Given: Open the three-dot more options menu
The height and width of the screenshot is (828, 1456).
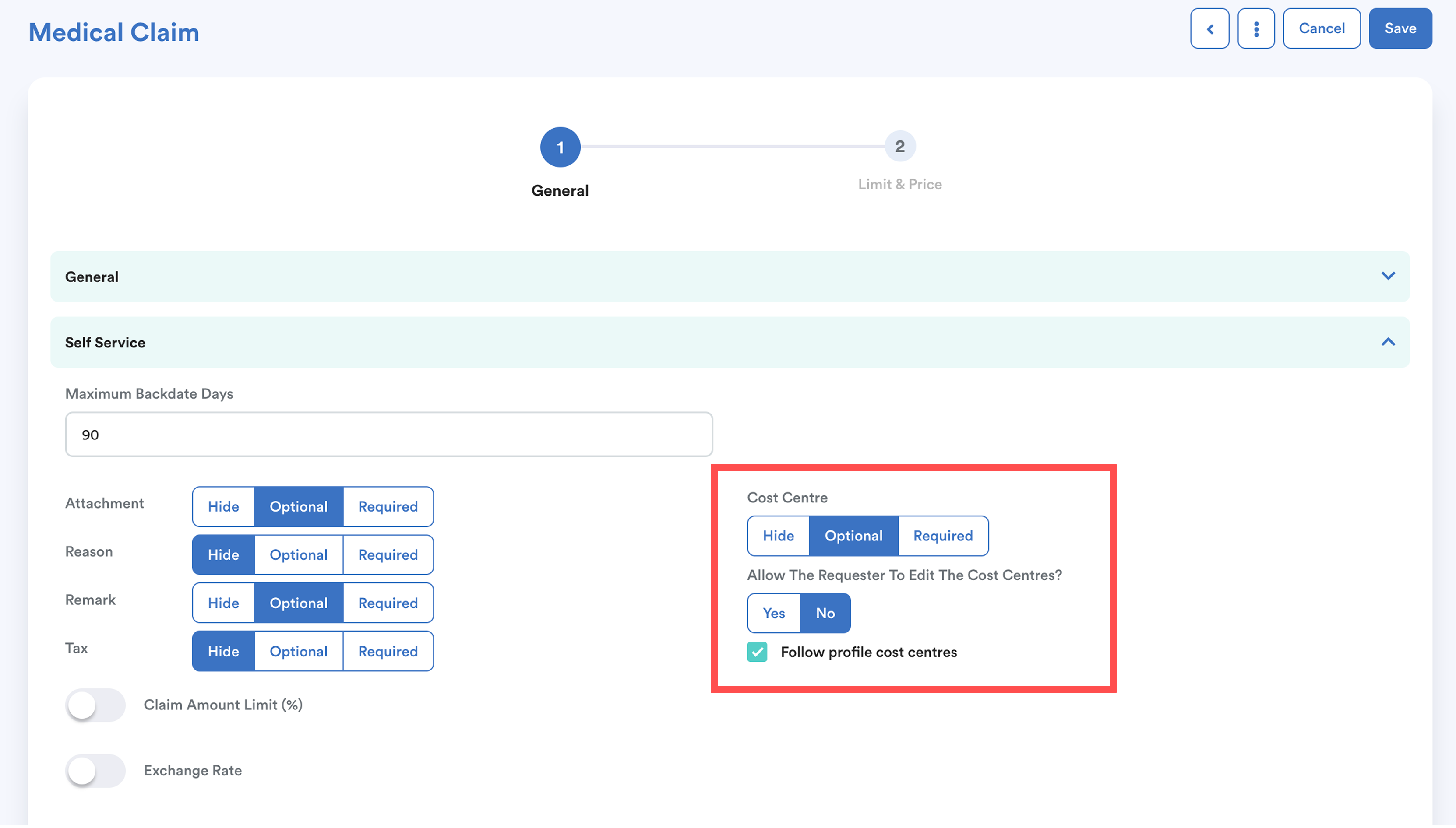Looking at the screenshot, I should [x=1256, y=28].
